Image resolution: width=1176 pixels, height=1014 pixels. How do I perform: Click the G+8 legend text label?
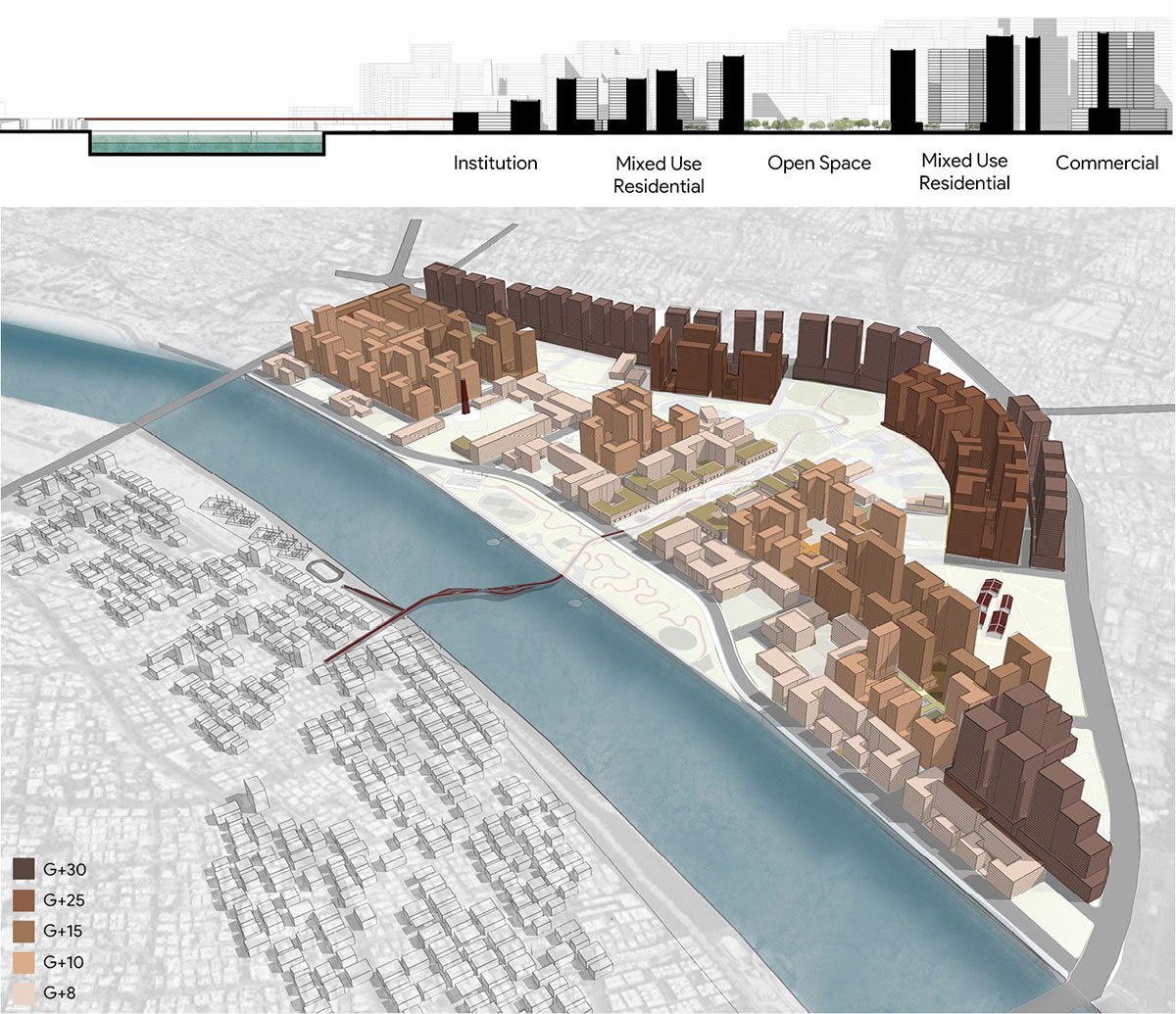61,993
